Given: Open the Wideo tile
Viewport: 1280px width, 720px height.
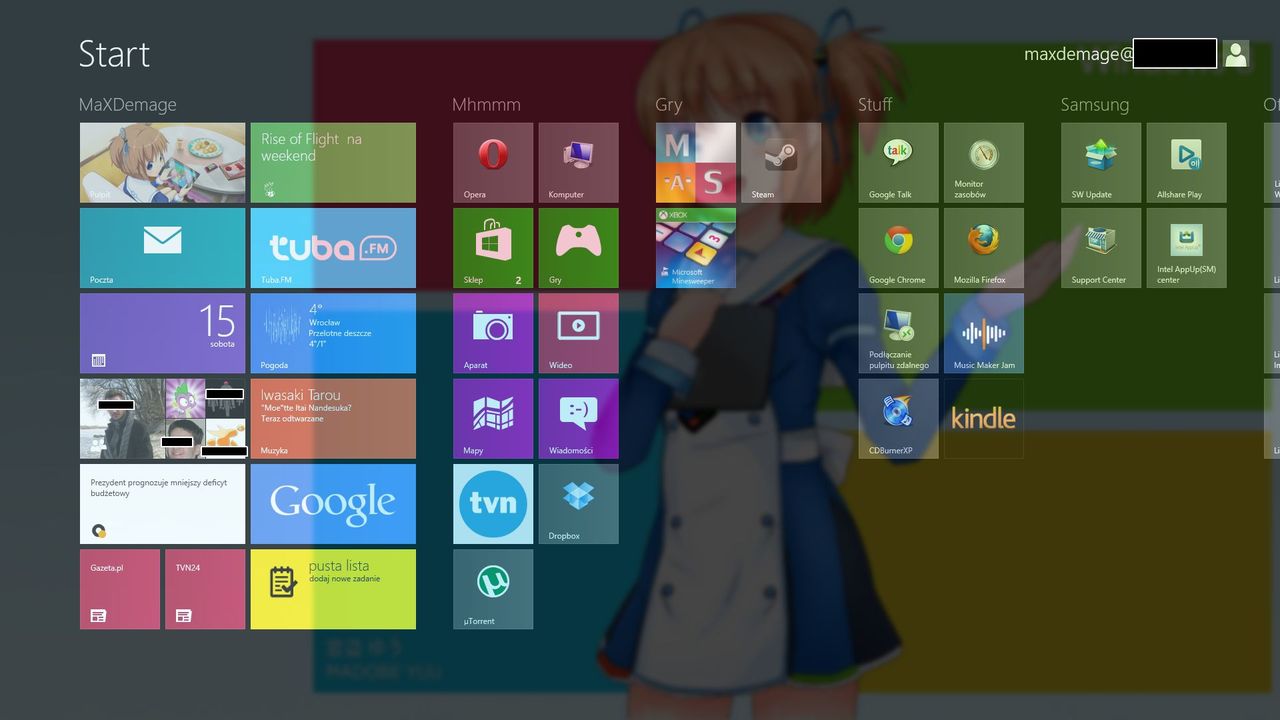Looking at the screenshot, I should 578,333.
